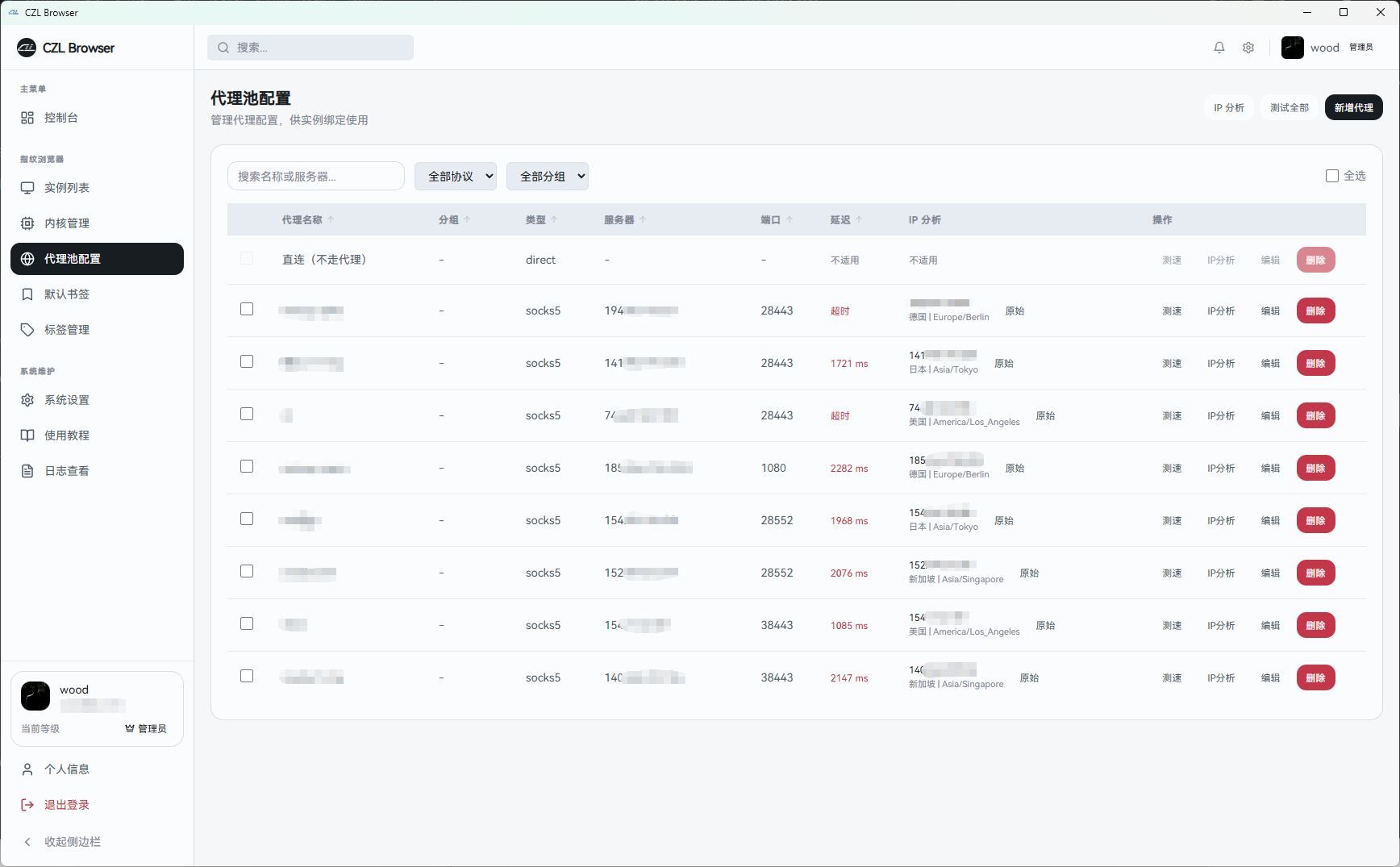Click 编辑 for the 1085 ms row
Image resolution: width=1400 pixels, height=867 pixels.
point(1271,625)
